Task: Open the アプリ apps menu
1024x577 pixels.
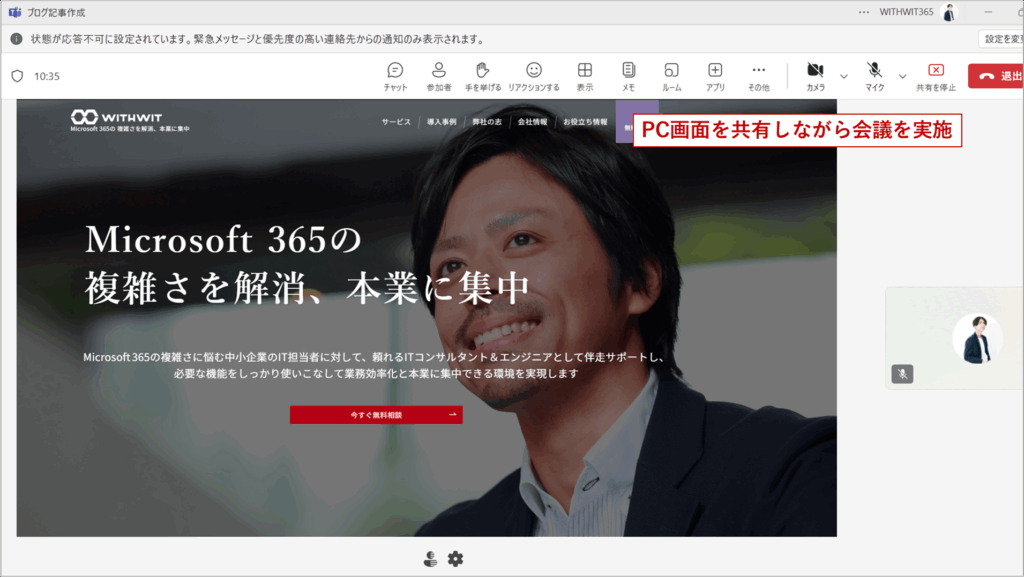Action: pyautogui.click(x=715, y=76)
